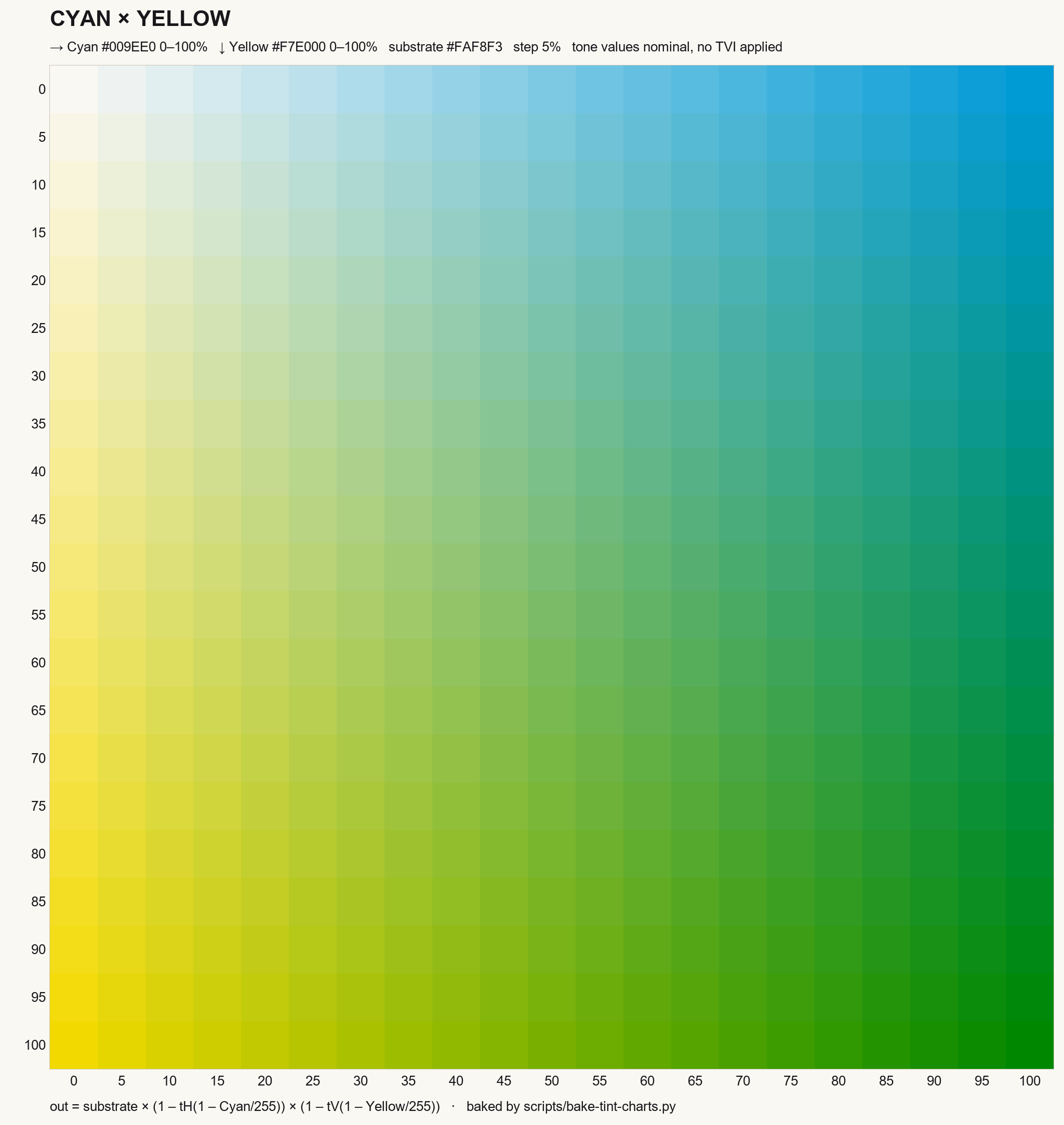
Task: Choose the swatch at cyan 50, yellow 0
Action: tap(552, 89)
